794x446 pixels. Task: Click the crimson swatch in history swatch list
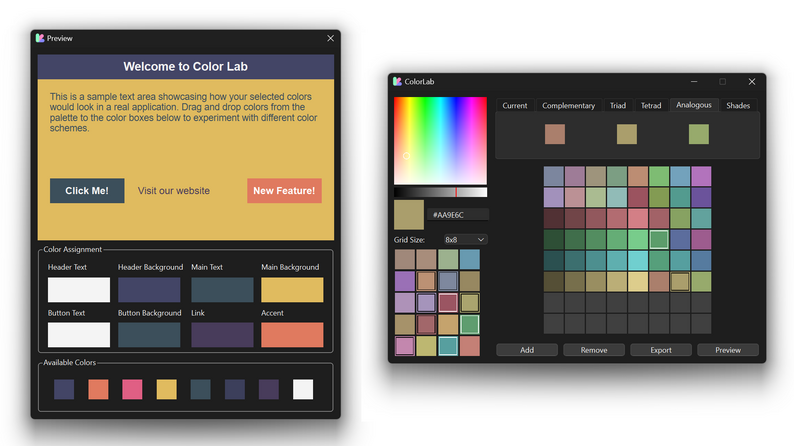pos(448,303)
